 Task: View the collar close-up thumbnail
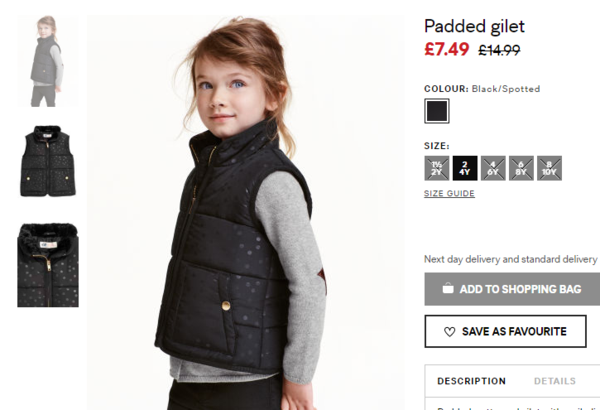(x=48, y=265)
